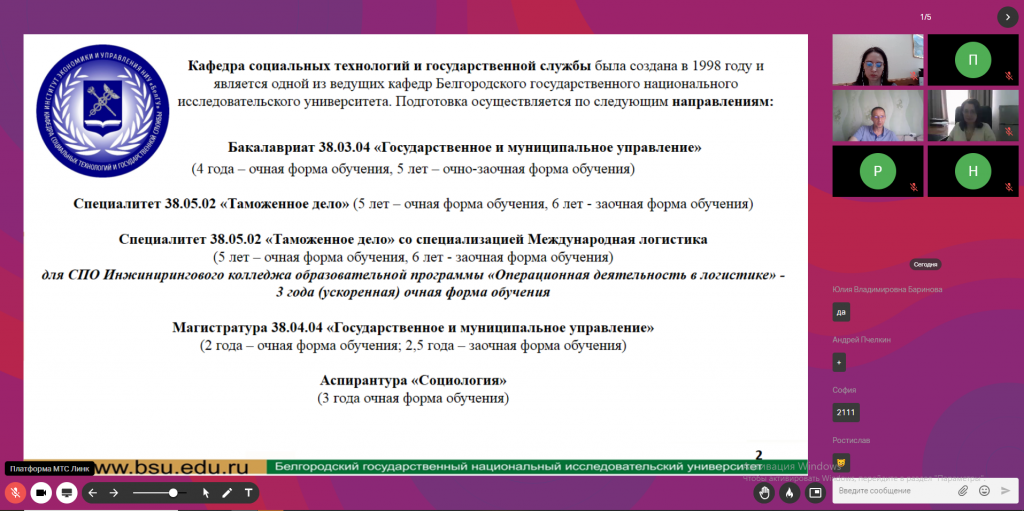Image resolution: width=1024 pixels, height=511 pixels.
Task: Select the video tile of blue-shirted participant
Action: pos(878,116)
